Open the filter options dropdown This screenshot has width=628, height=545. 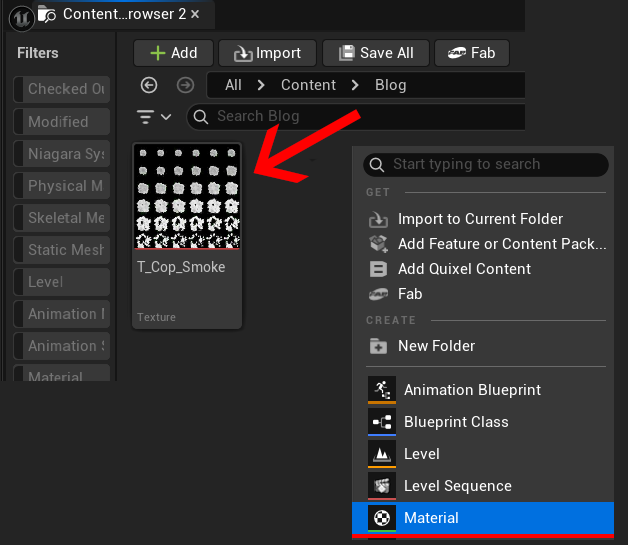click(x=154, y=117)
